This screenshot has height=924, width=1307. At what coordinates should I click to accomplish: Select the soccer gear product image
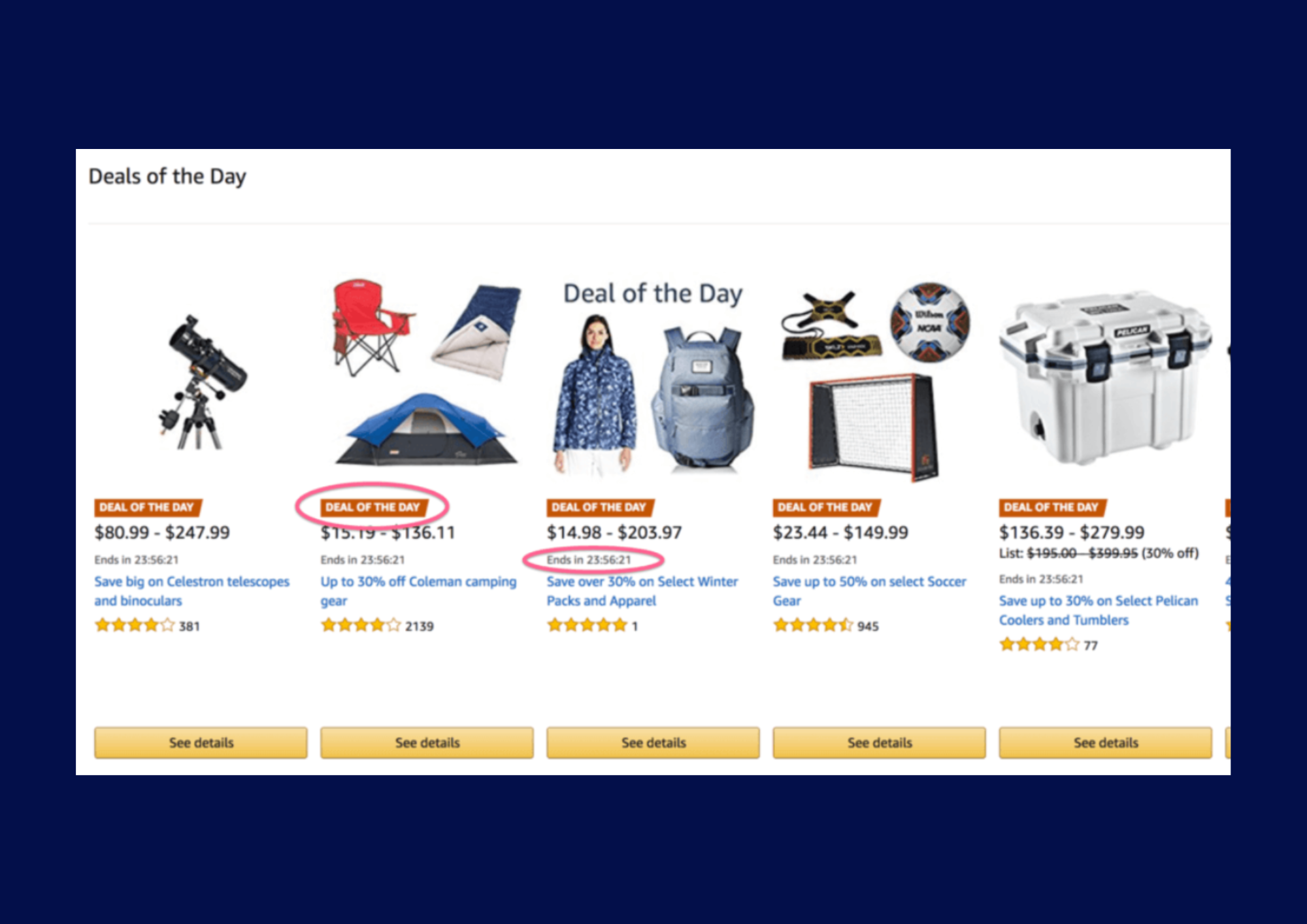click(876, 382)
